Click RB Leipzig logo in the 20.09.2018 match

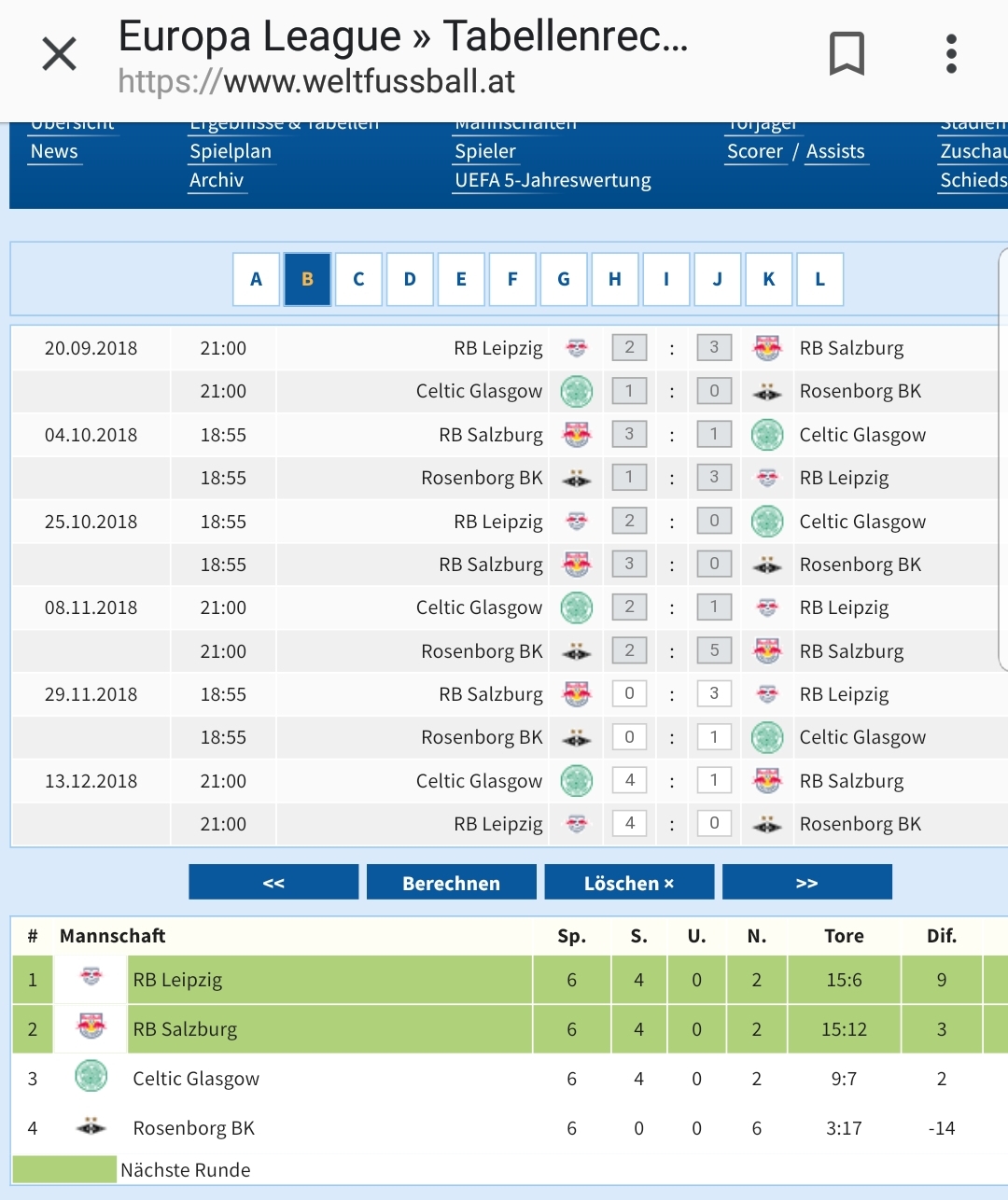[x=577, y=348]
